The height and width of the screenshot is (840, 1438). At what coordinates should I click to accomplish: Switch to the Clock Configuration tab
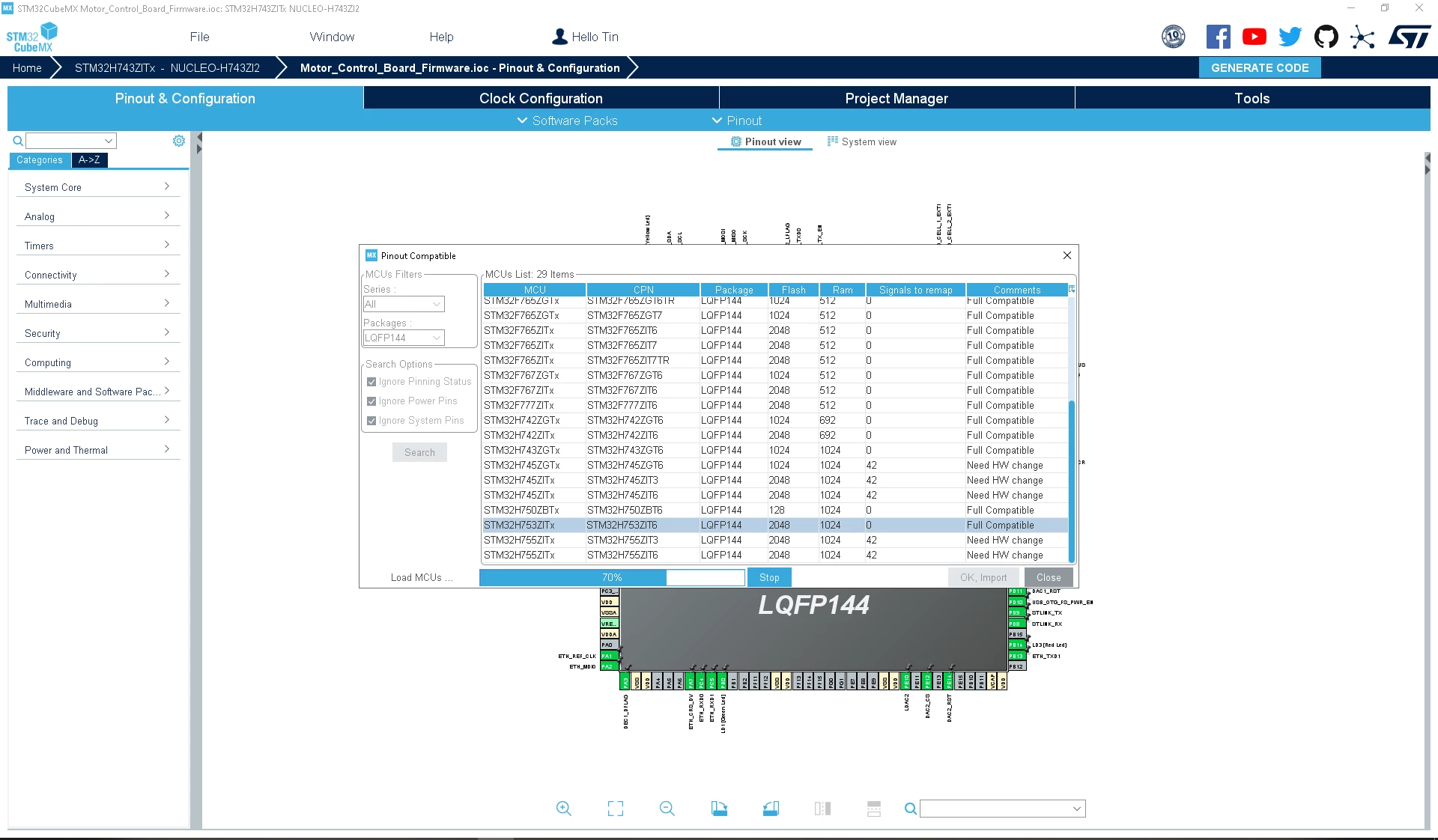click(x=541, y=98)
